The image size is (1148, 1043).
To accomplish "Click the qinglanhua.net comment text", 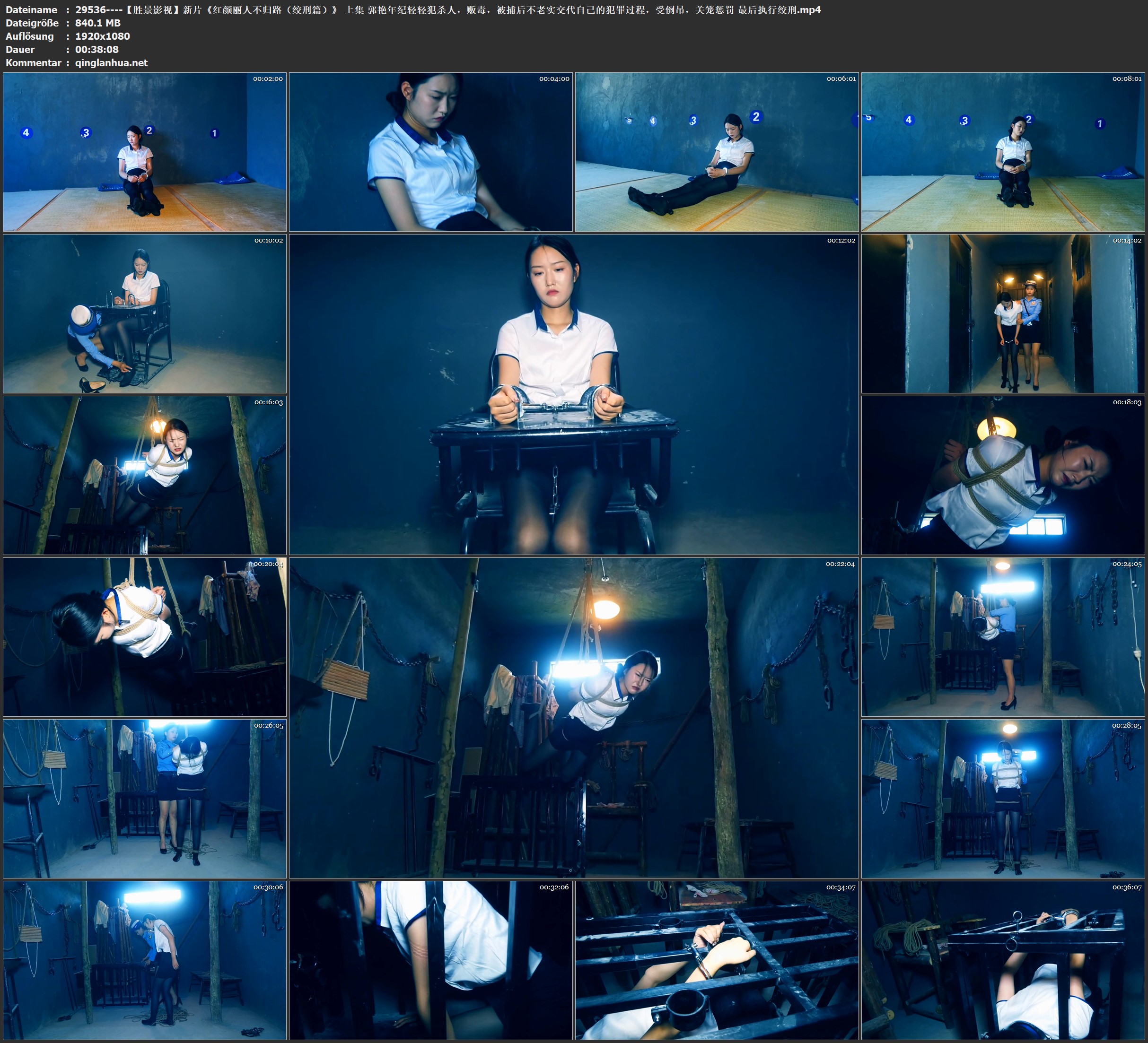I will 111,62.
